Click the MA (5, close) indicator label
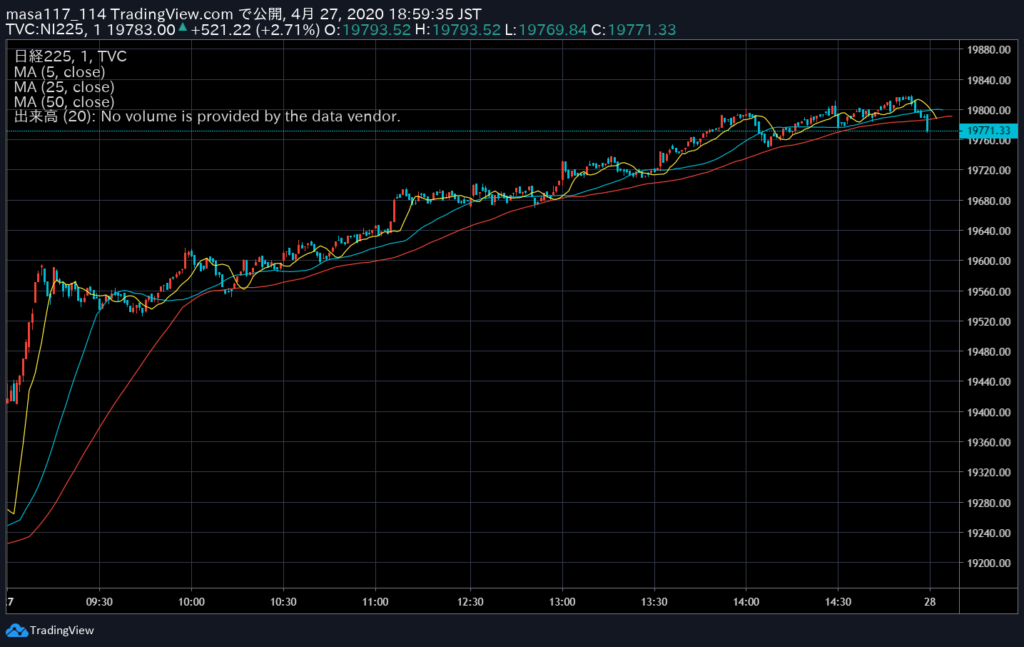The height and width of the screenshot is (647, 1024). tap(59, 72)
